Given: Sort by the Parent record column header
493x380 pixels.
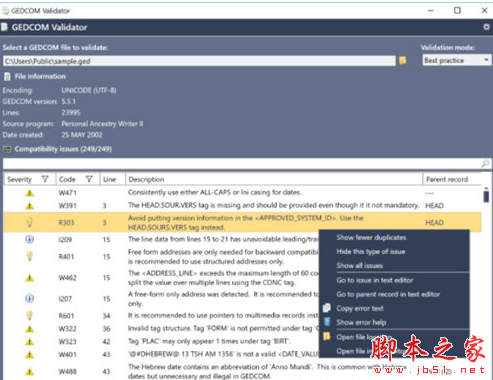Looking at the screenshot, I should (x=447, y=179).
